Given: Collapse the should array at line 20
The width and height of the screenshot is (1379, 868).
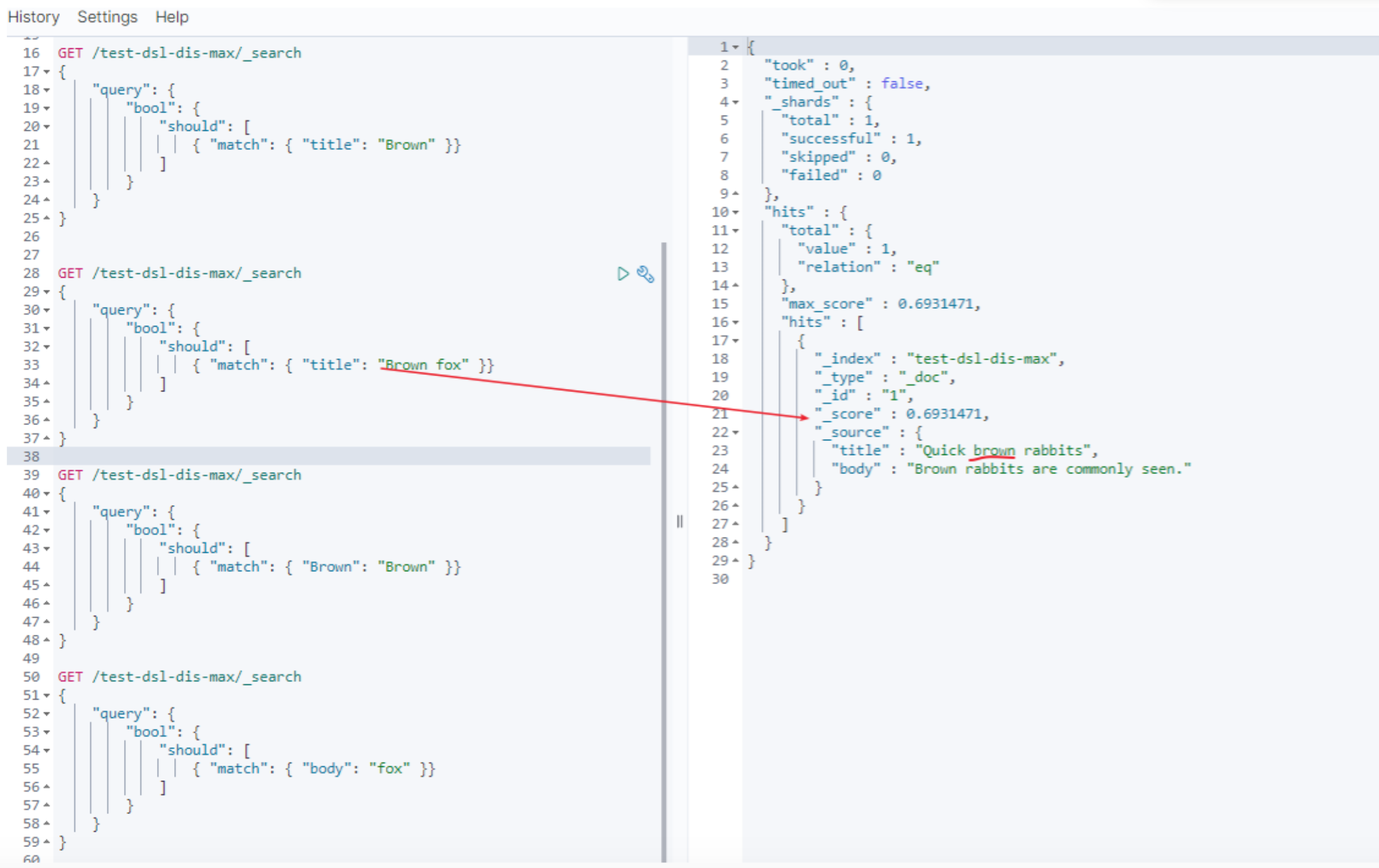Looking at the screenshot, I should point(46,127).
